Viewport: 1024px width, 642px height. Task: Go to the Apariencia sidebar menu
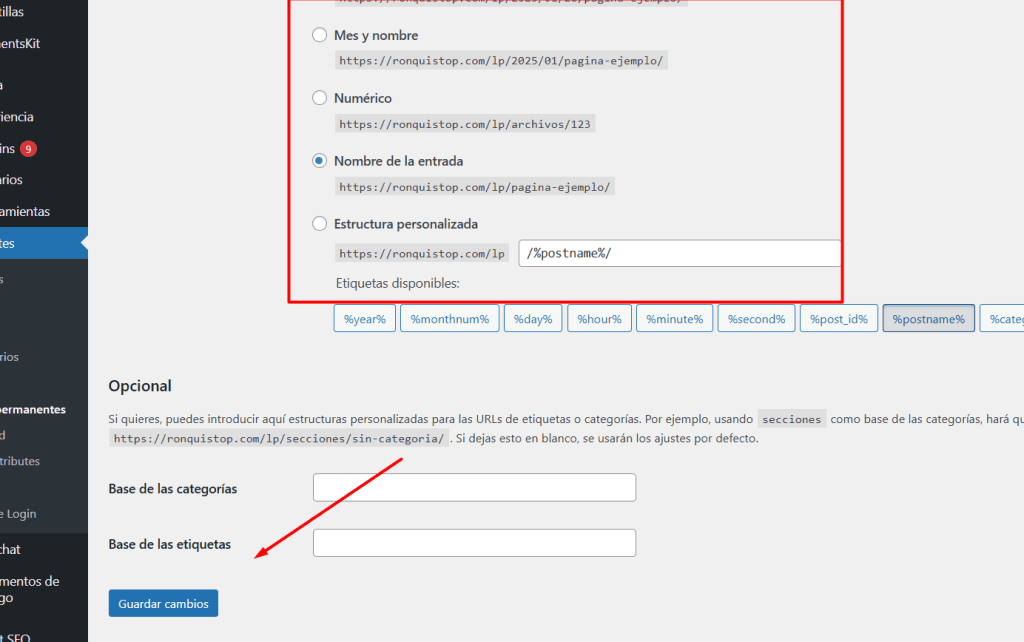pos(20,117)
